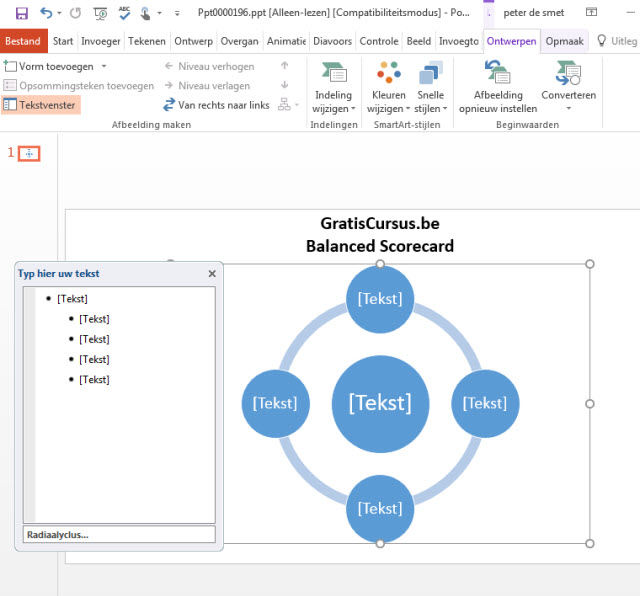The height and width of the screenshot is (596, 640).
Task: Click Afbeelding opnieuw instellen
Action: (498, 88)
